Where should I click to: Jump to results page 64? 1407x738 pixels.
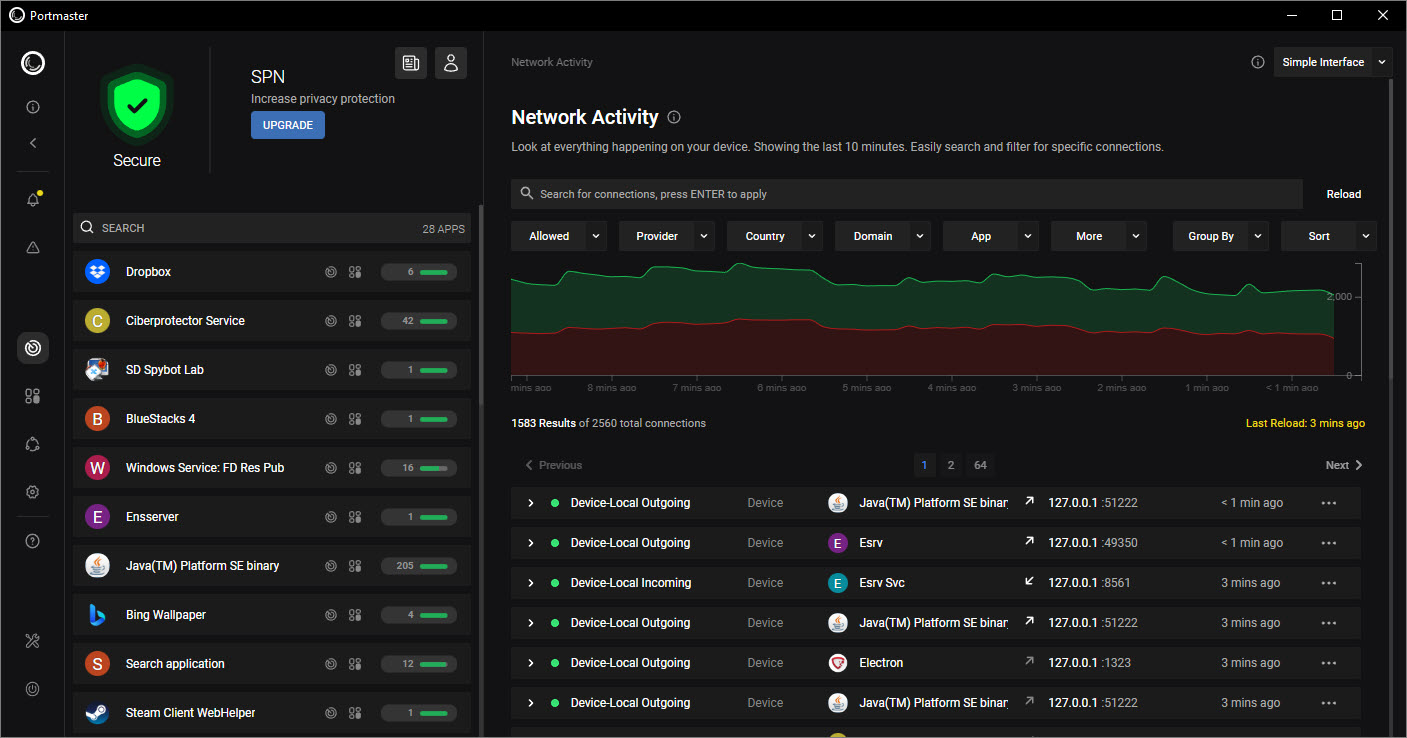(980, 465)
